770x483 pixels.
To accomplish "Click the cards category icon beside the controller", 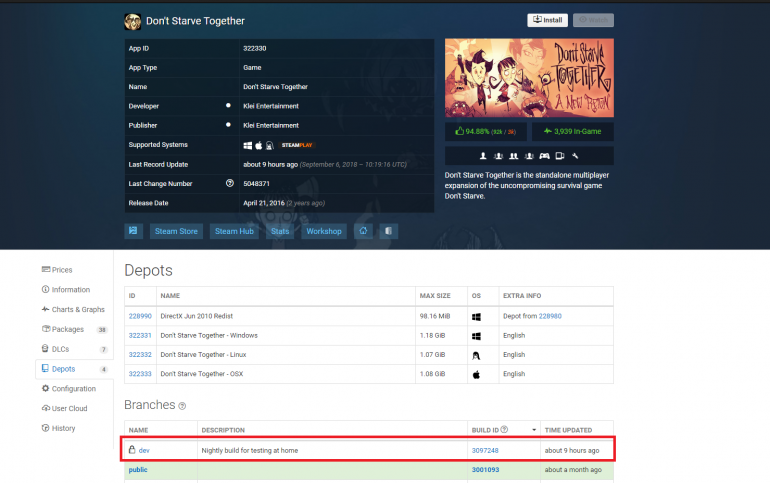I will click(x=559, y=156).
